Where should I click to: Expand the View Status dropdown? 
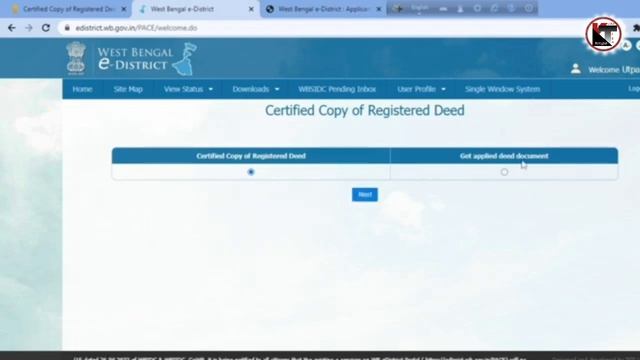(188, 89)
